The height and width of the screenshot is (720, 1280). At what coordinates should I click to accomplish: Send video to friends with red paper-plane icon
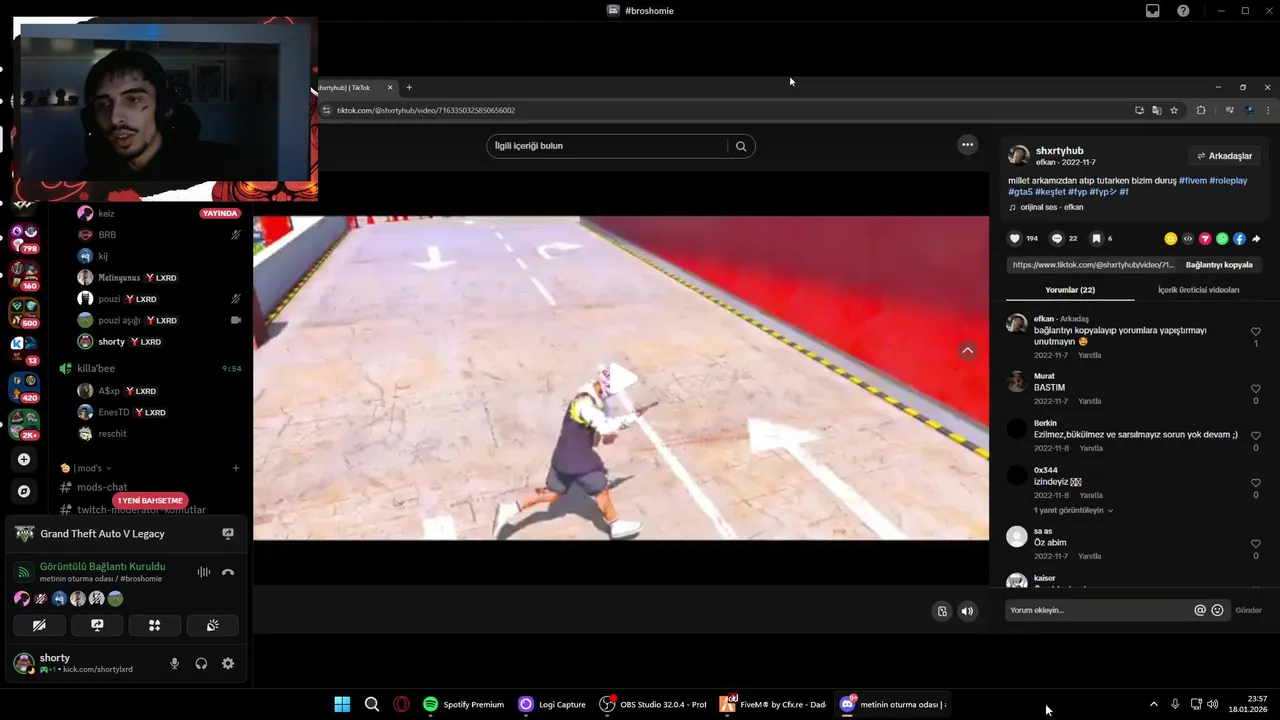(x=1205, y=239)
